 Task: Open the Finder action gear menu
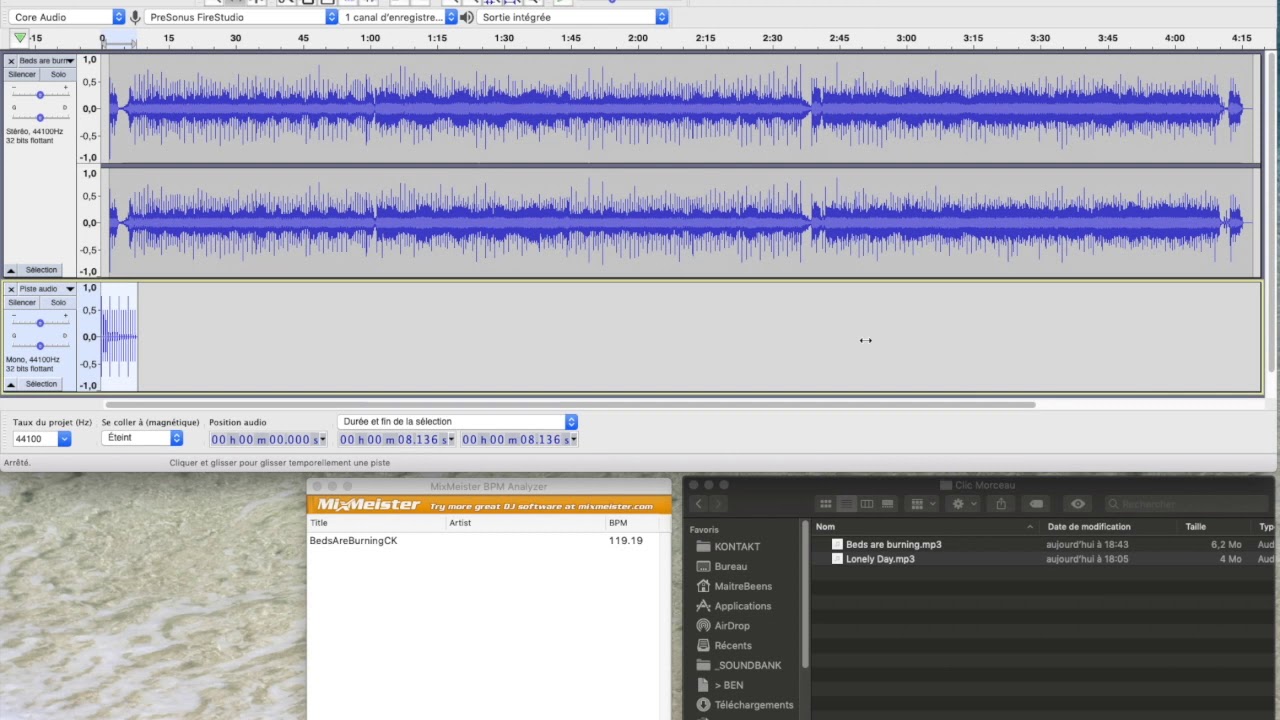[x=962, y=504]
